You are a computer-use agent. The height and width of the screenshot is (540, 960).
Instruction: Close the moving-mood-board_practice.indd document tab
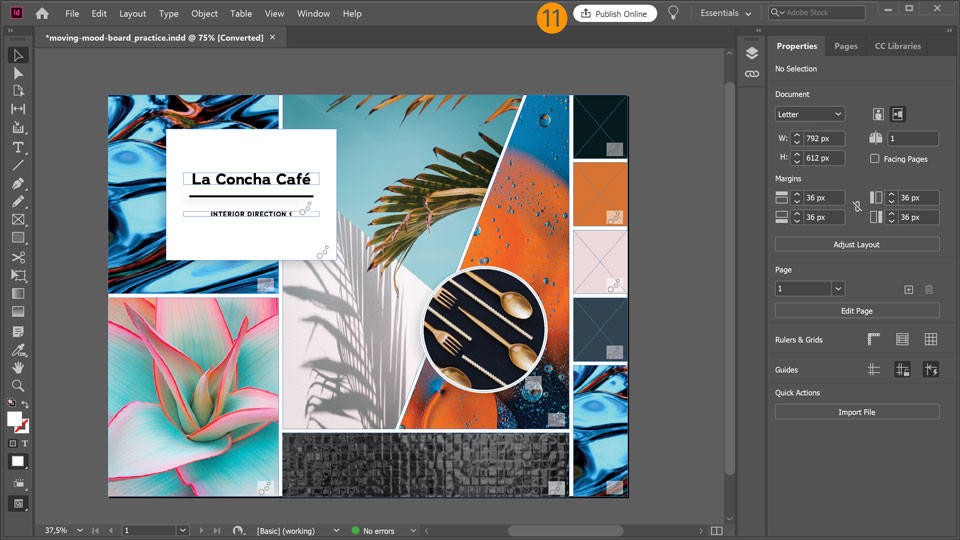(x=272, y=37)
